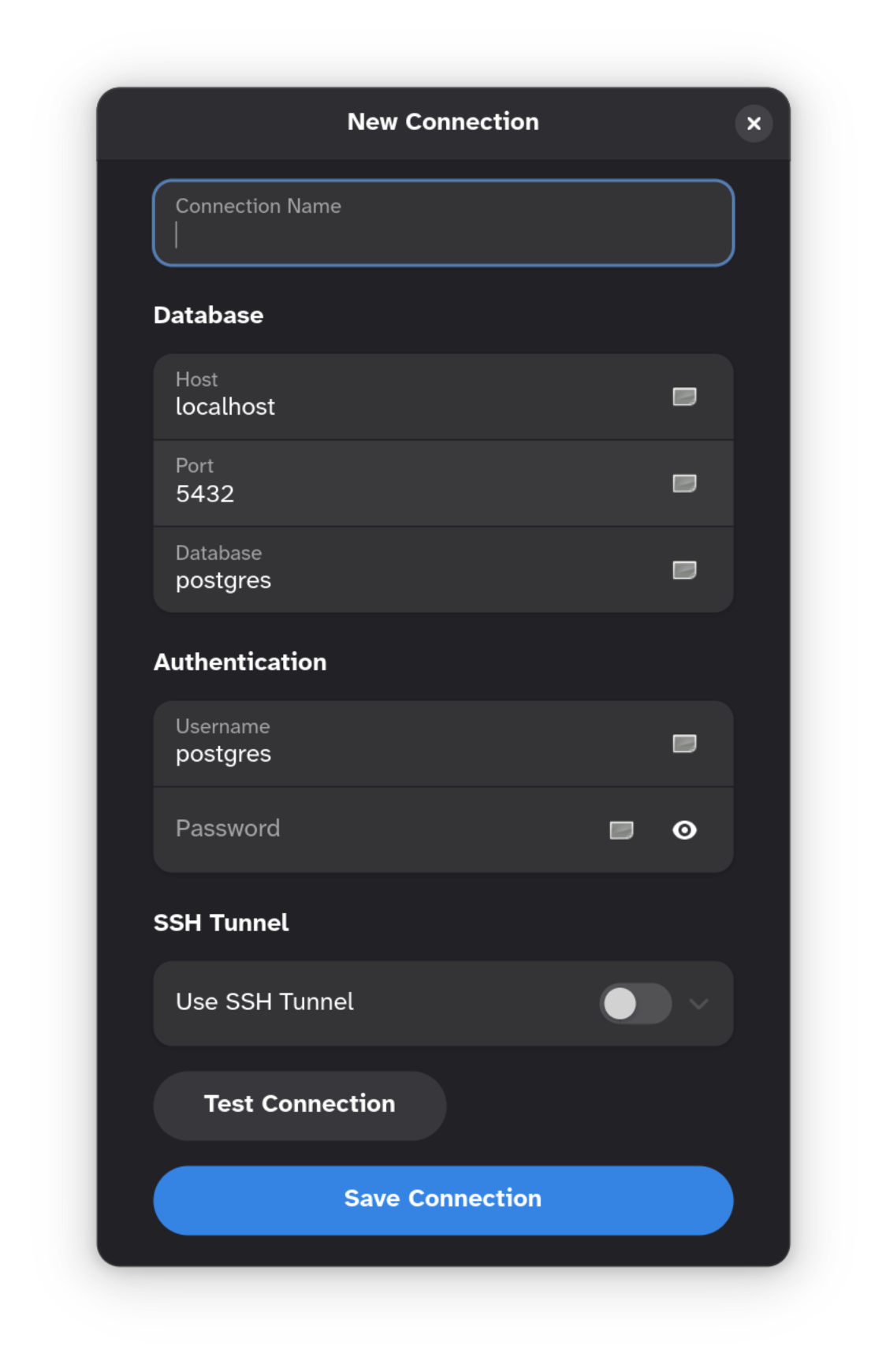This screenshot has width=886, height=1372.
Task: Click the copy icon next to Port 5432
Action: point(684,483)
